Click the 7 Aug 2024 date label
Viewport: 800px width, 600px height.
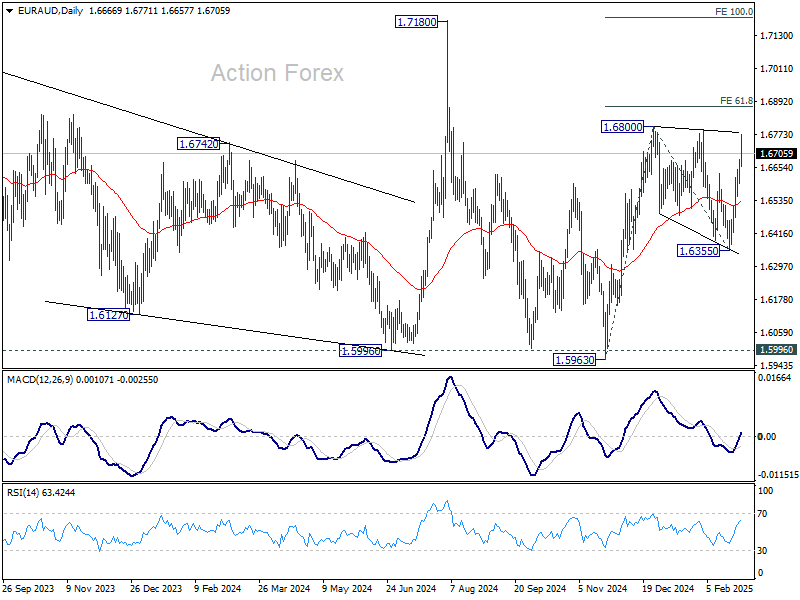[473, 588]
